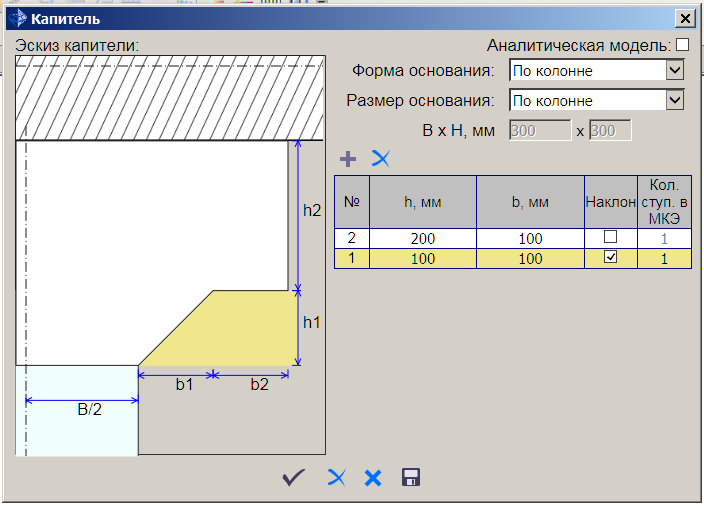Enable the Аналитическая модель checkbox
This screenshot has height=507, width=704.
[682, 45]
